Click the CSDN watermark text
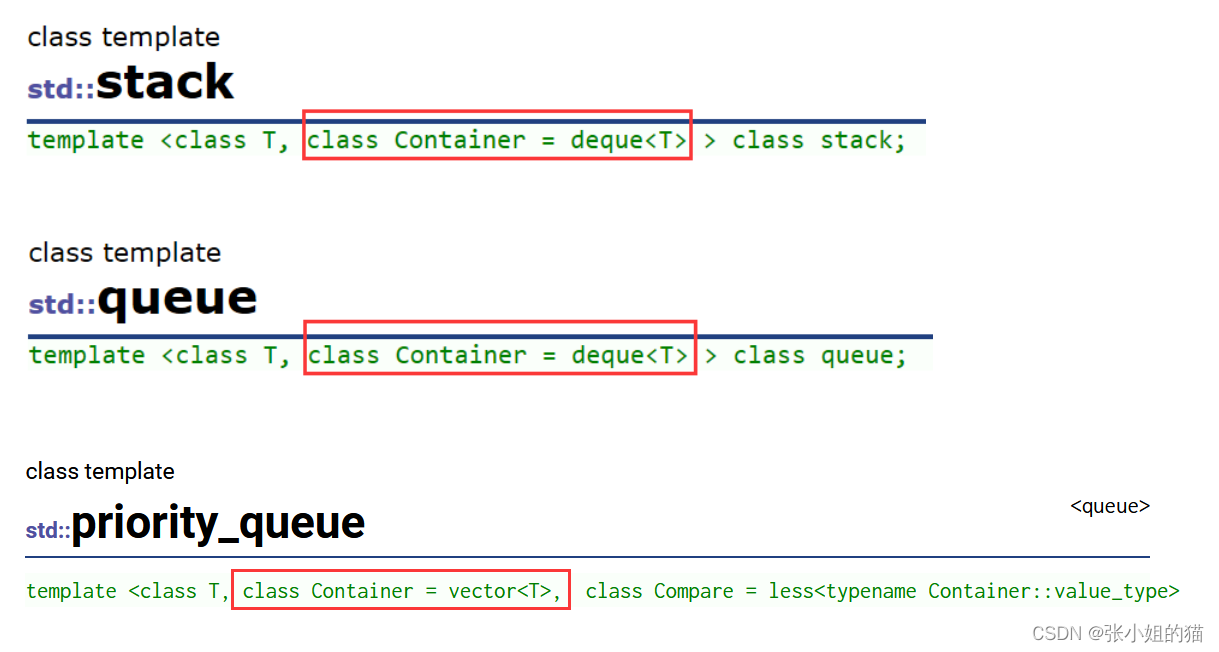 pos(1117,633)
